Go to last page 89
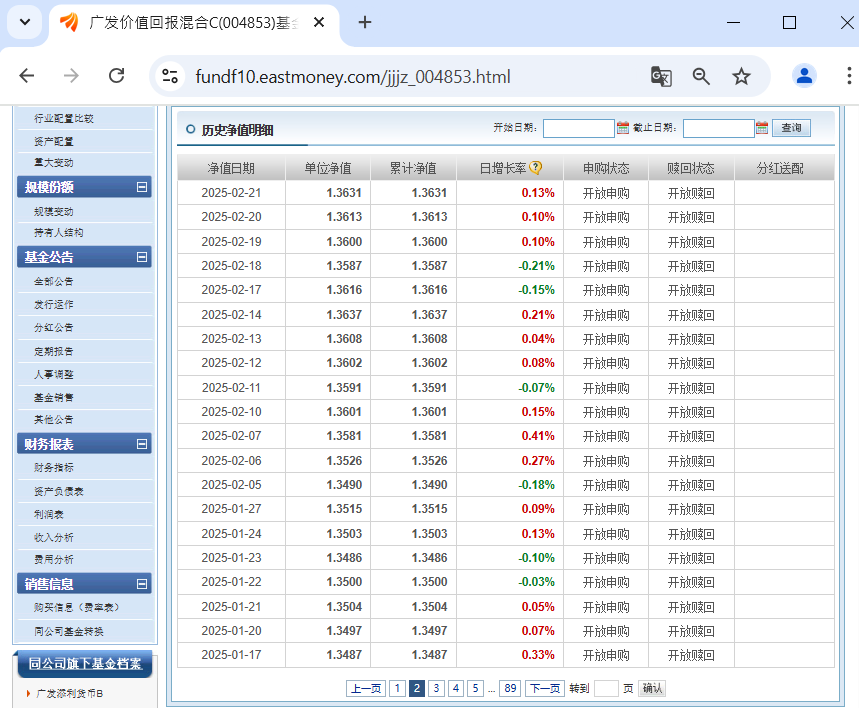The height and width of the screenshot is (708, 859). pyautogui.click(x=510, y=688)
